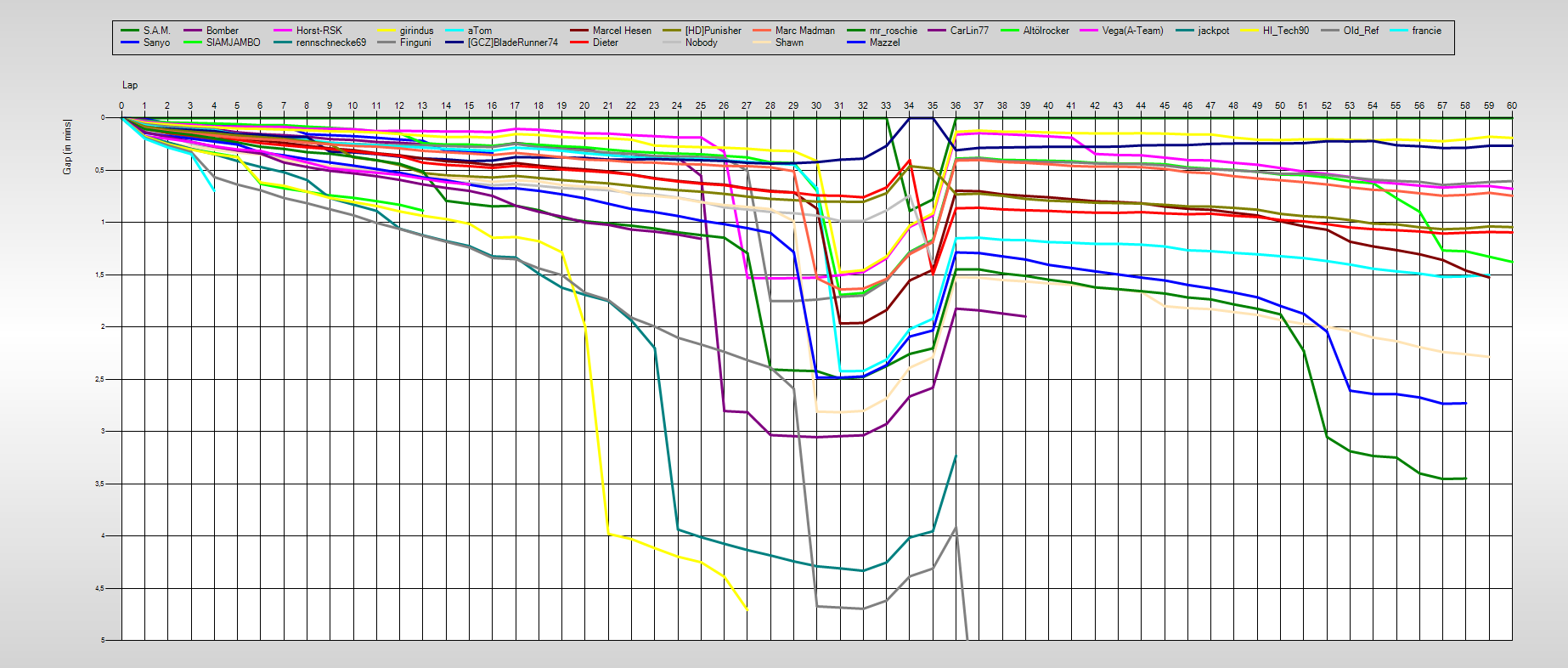Click the Horst-RSK legend label
Screen dimensions: 1568x668
(x=319, y=31)
